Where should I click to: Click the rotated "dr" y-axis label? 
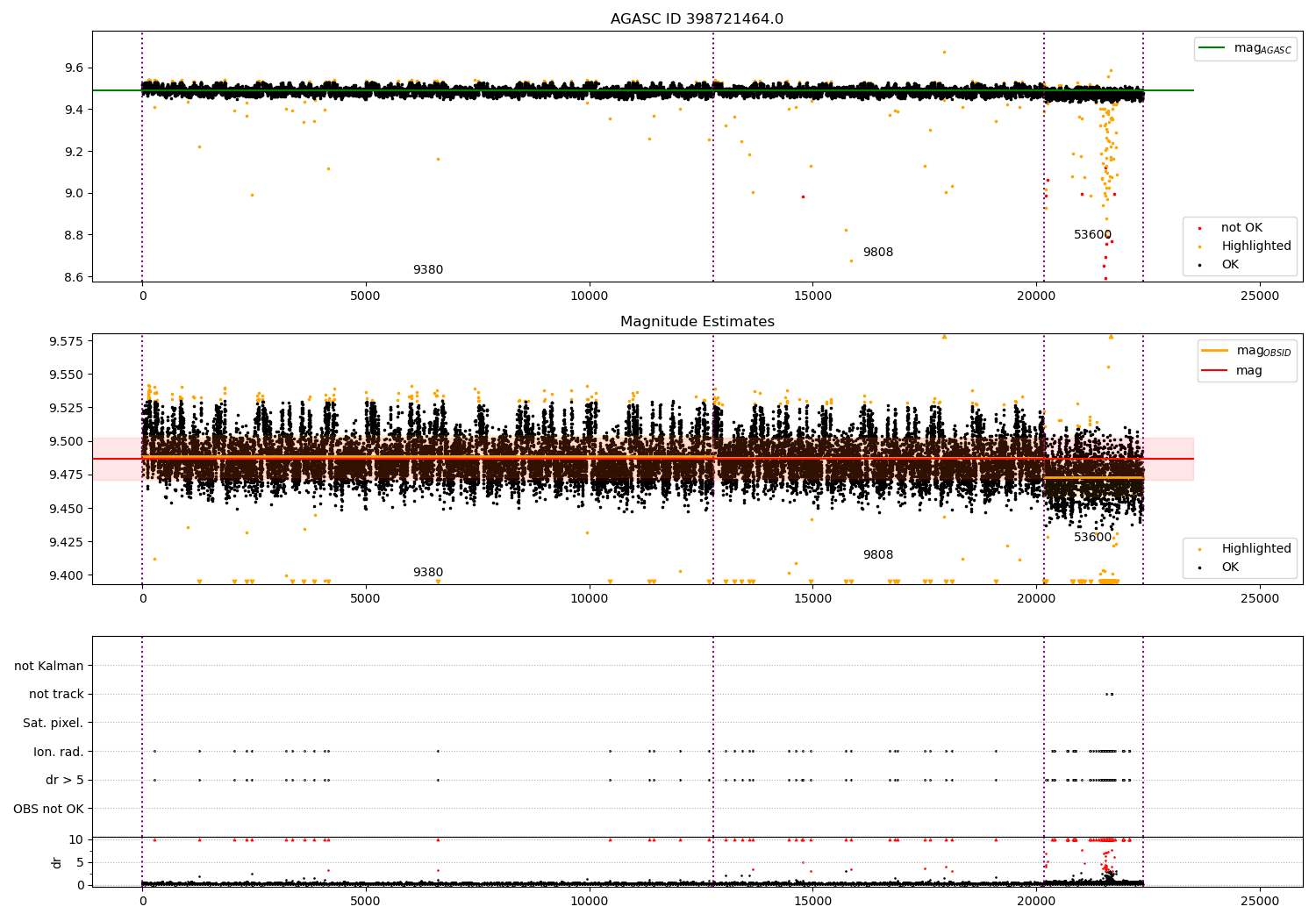click(x=57, y=862)
